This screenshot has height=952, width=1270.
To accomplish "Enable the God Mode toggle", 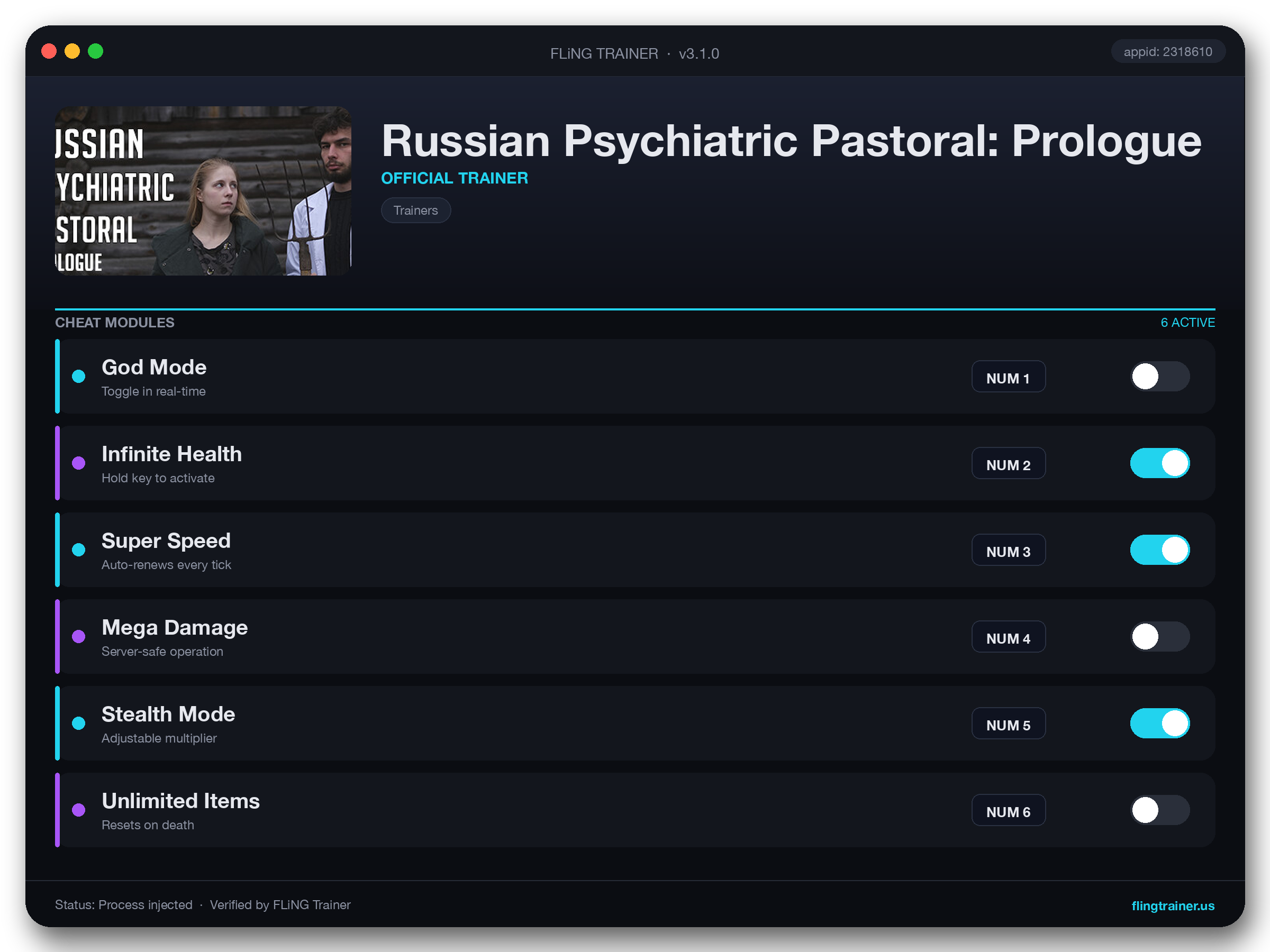I will coord(1160,377).
